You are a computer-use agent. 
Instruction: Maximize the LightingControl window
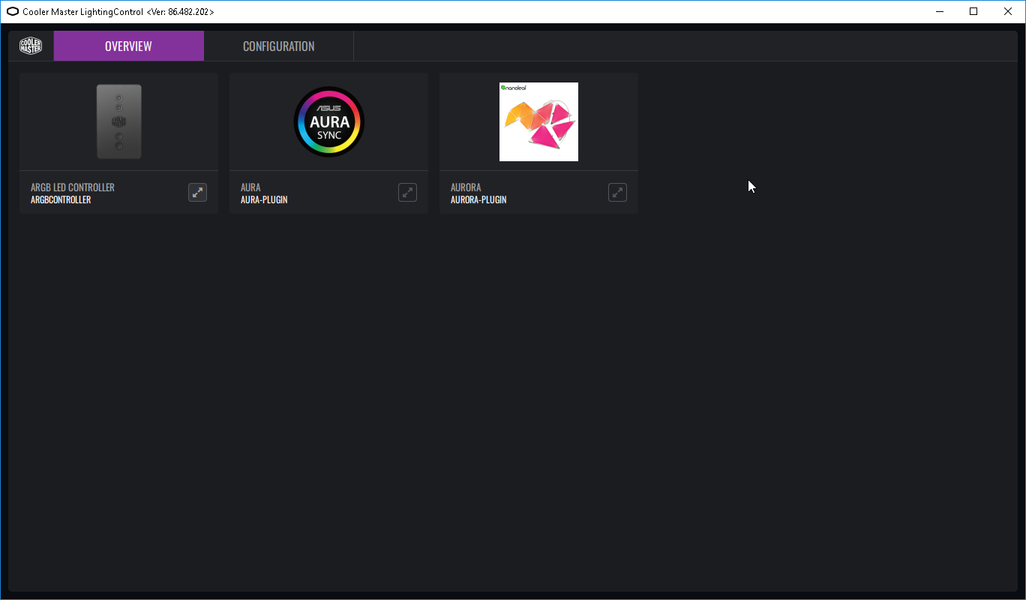(974, 12)
